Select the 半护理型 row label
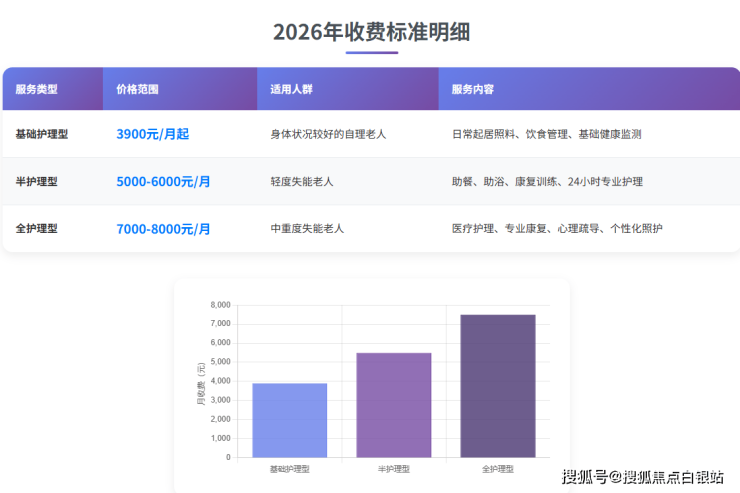This screenshot has height=493, width=740. 37,181
